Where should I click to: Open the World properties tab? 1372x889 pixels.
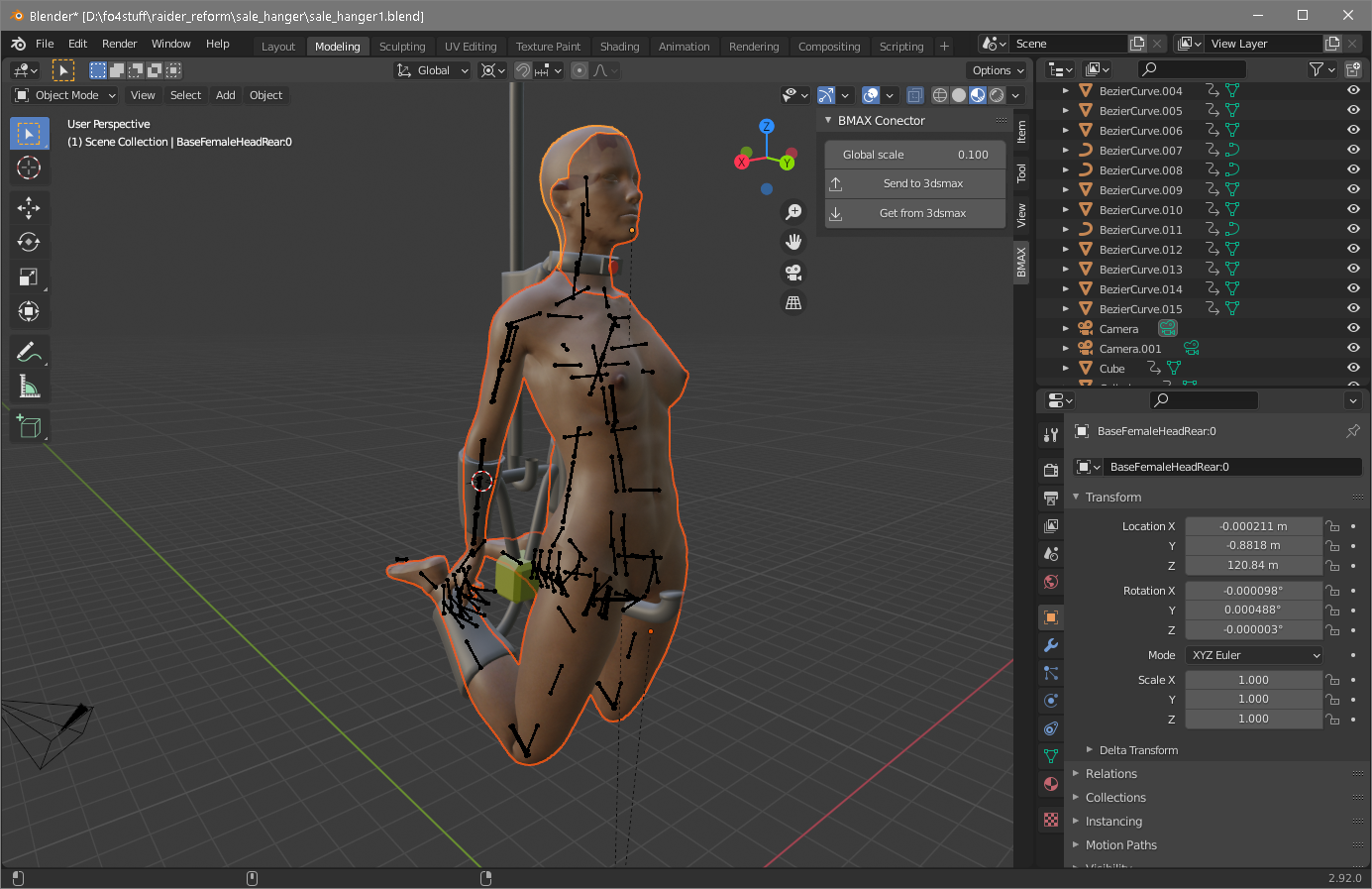click(x=1051, y=581)
